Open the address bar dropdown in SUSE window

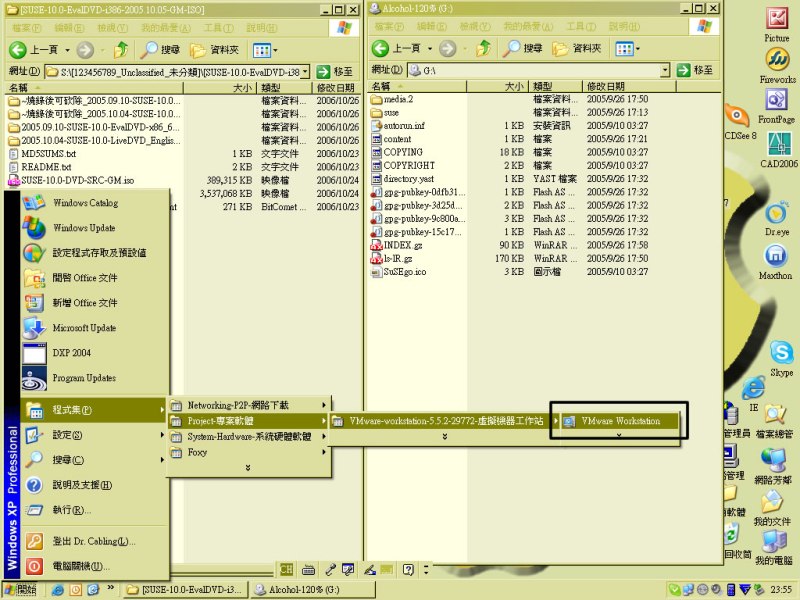(305, 71)
